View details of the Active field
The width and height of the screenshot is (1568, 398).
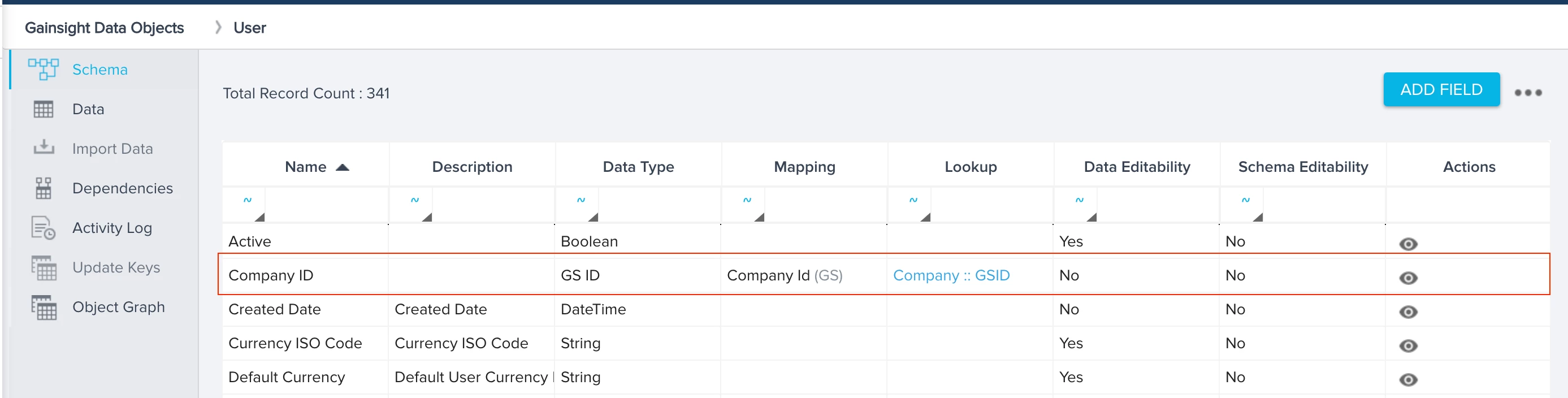[1408, 244]
